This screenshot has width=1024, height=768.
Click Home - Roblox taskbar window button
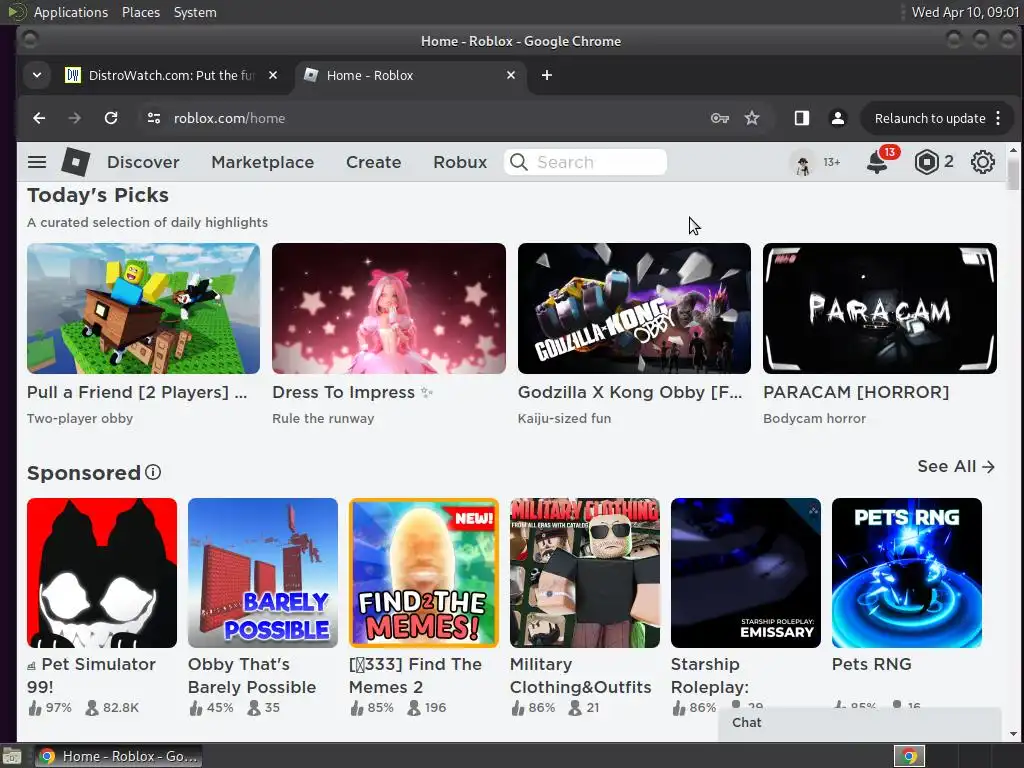pyautogui.click(x=118, y=756)
